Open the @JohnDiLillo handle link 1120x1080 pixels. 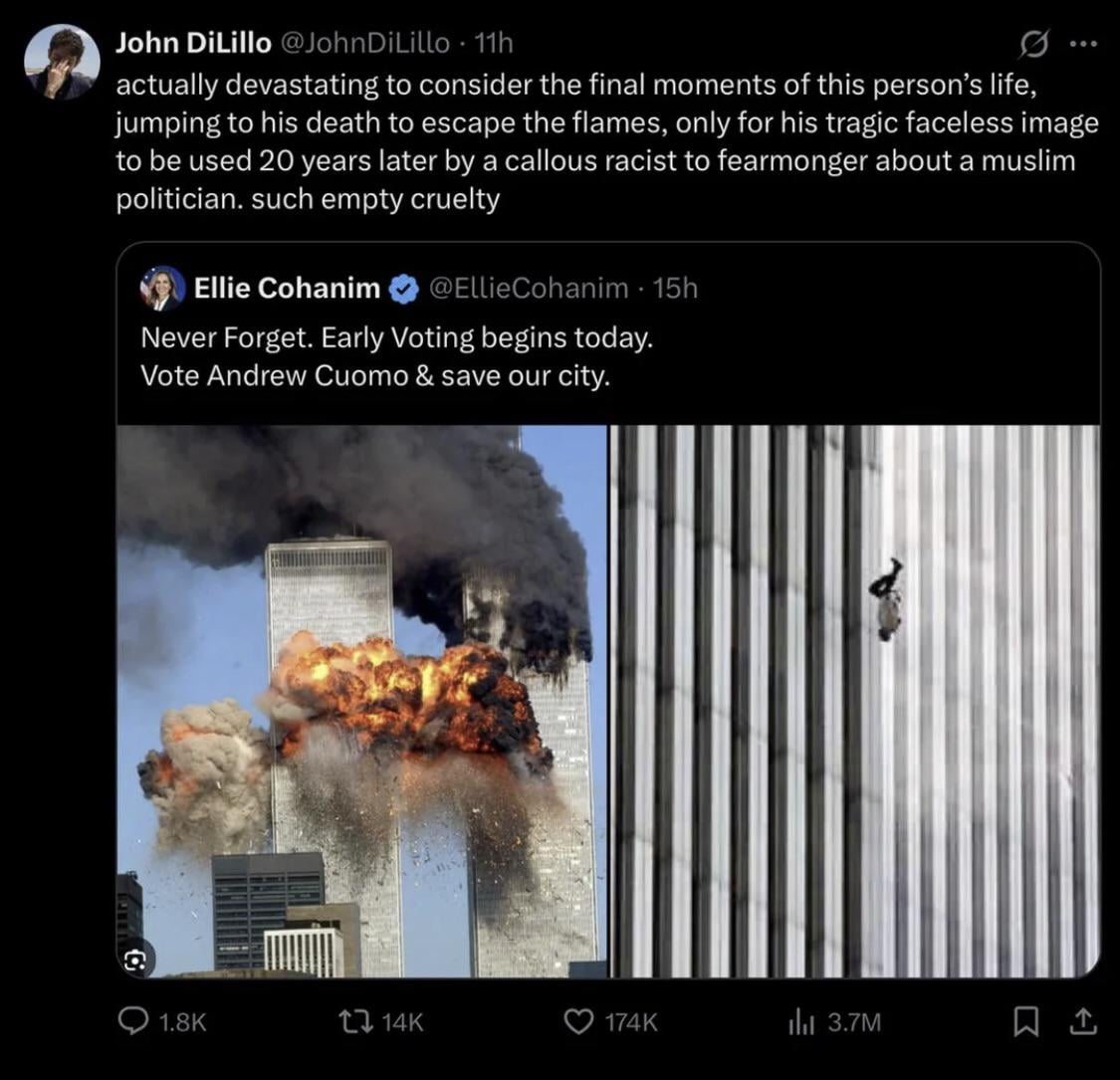tap(365, 43)
